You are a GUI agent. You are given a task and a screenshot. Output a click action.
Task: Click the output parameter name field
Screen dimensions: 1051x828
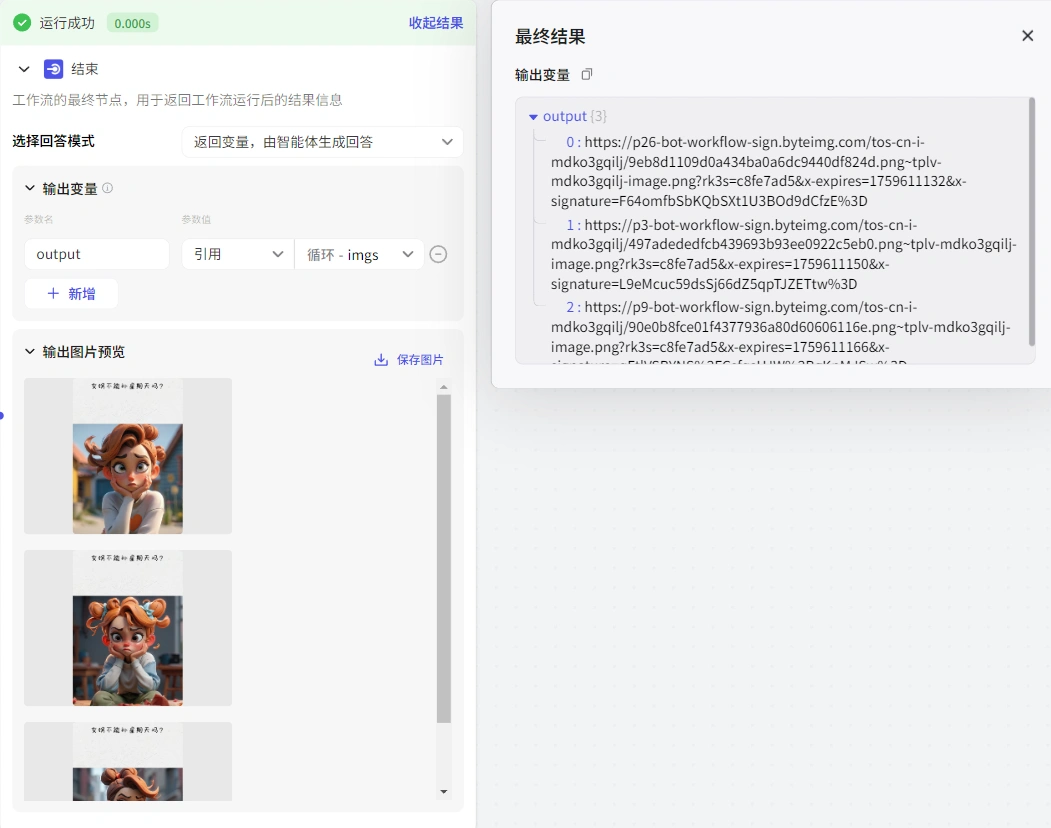[x=97, y=254]
